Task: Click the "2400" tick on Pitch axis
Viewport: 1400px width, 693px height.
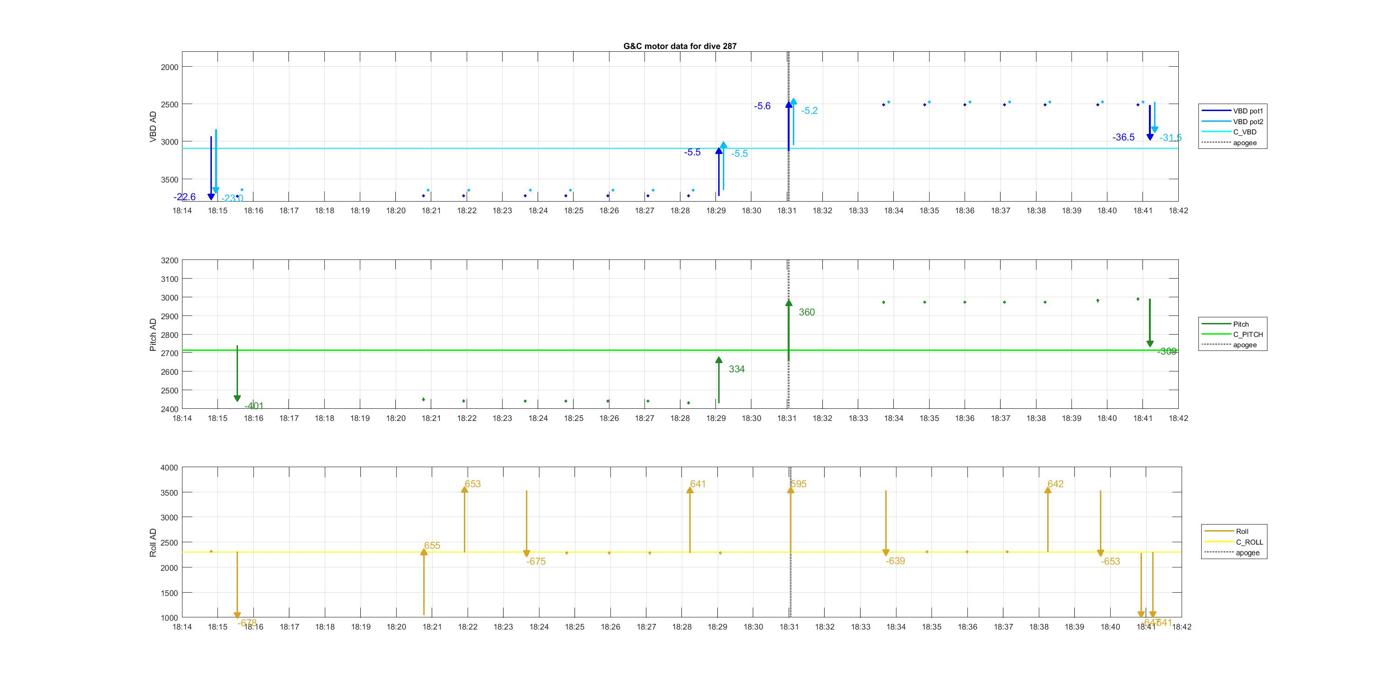Action: coord(169,409)
